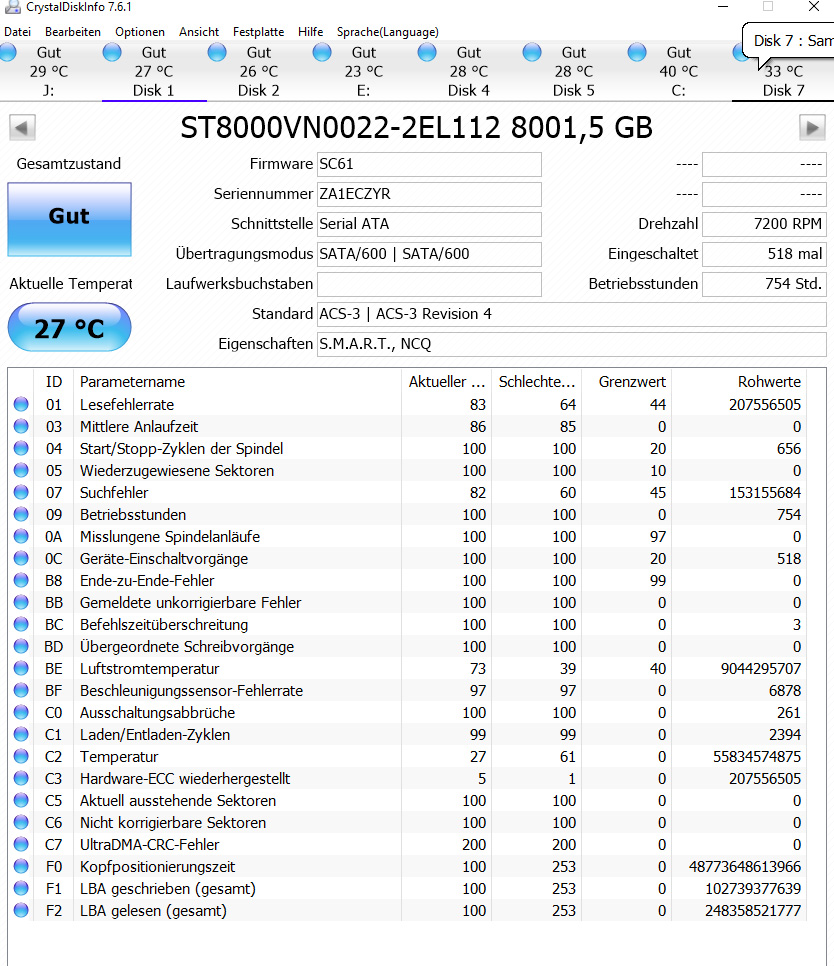Select drive E: tab
834x966 pixels.
click(x=363, y=71)
